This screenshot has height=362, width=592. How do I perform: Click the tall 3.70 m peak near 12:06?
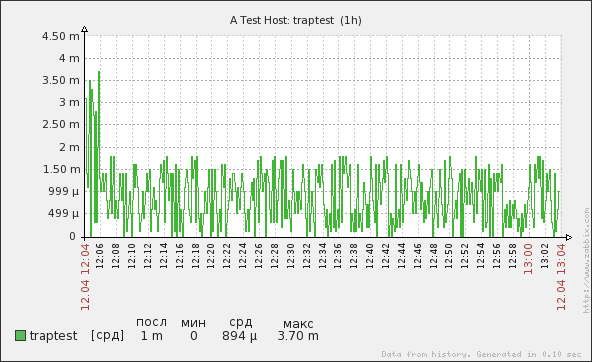tap(99, 72)
